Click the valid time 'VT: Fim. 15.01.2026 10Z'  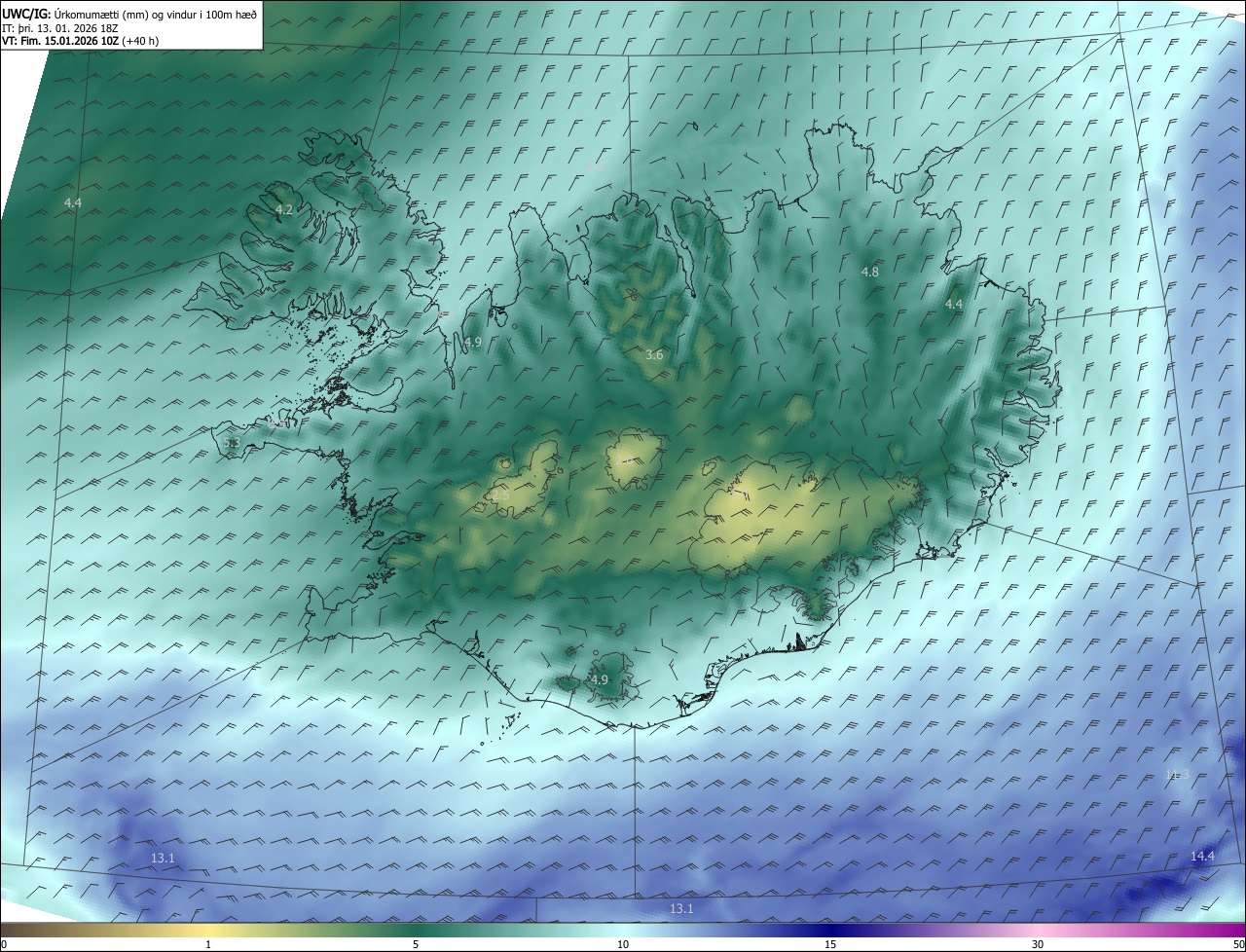click(x=62, y=41)
